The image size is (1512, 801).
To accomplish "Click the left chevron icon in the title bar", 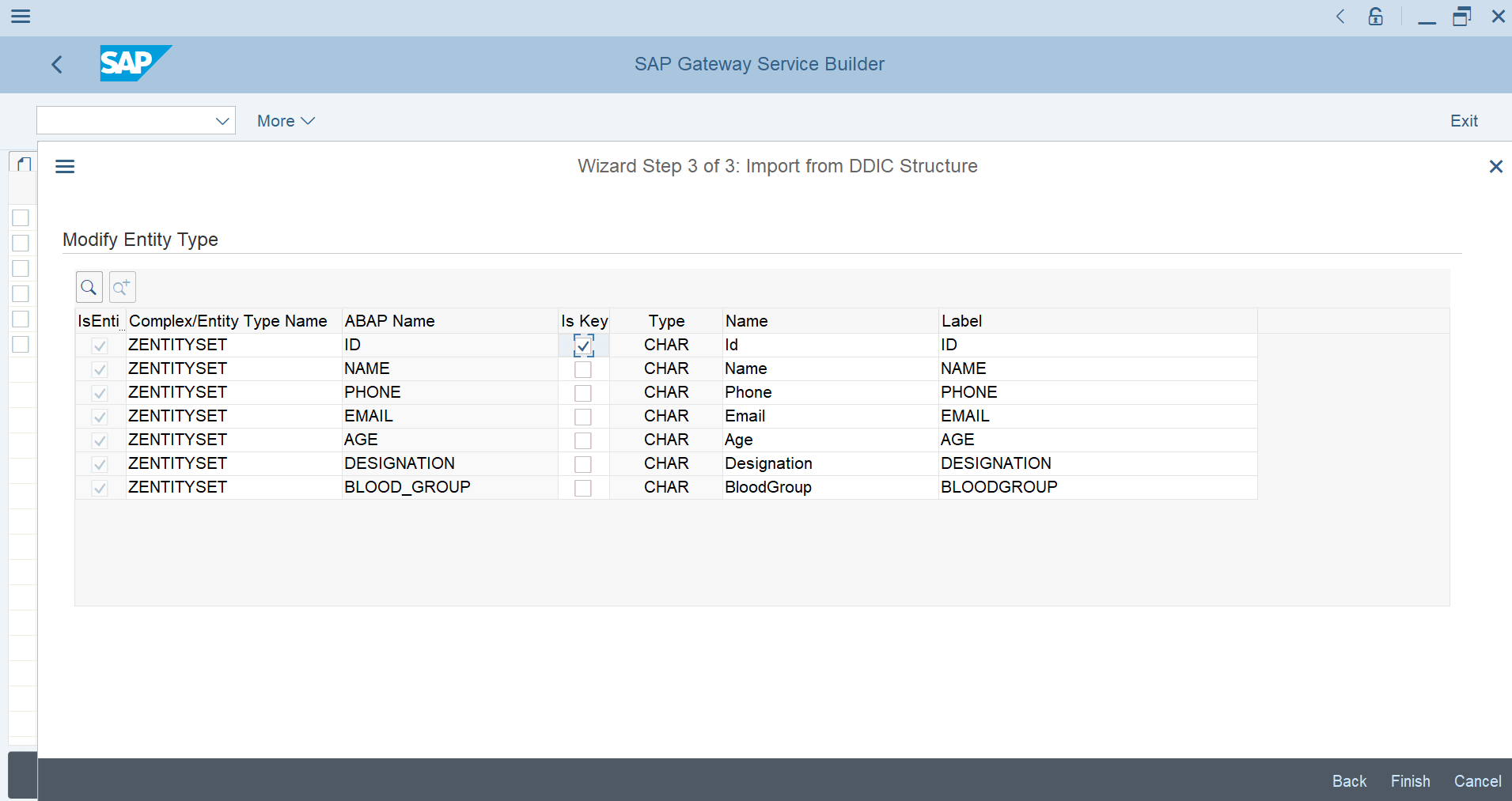I will 1340,16.
